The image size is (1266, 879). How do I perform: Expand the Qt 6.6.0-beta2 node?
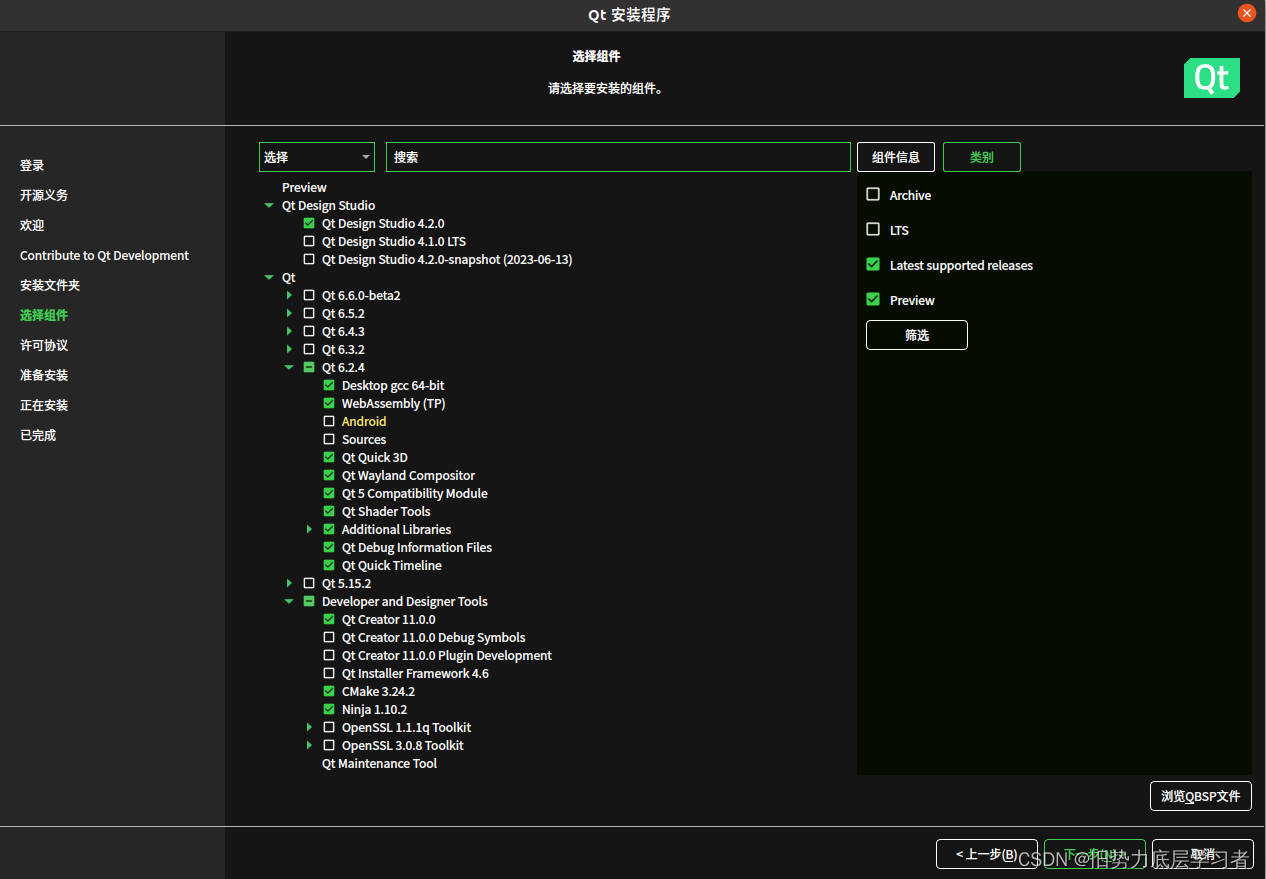pos(289,296)
